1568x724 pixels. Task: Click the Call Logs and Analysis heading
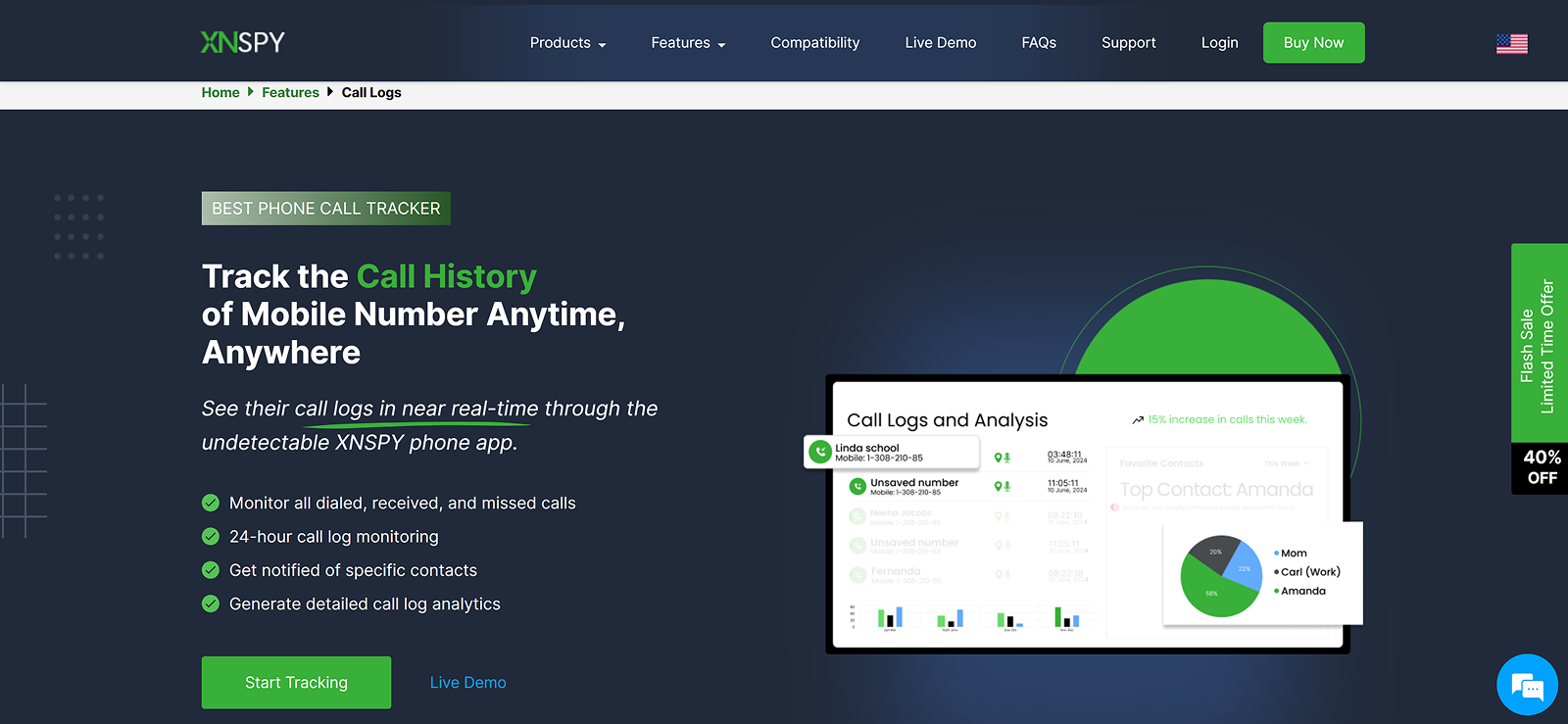point(947,420)
